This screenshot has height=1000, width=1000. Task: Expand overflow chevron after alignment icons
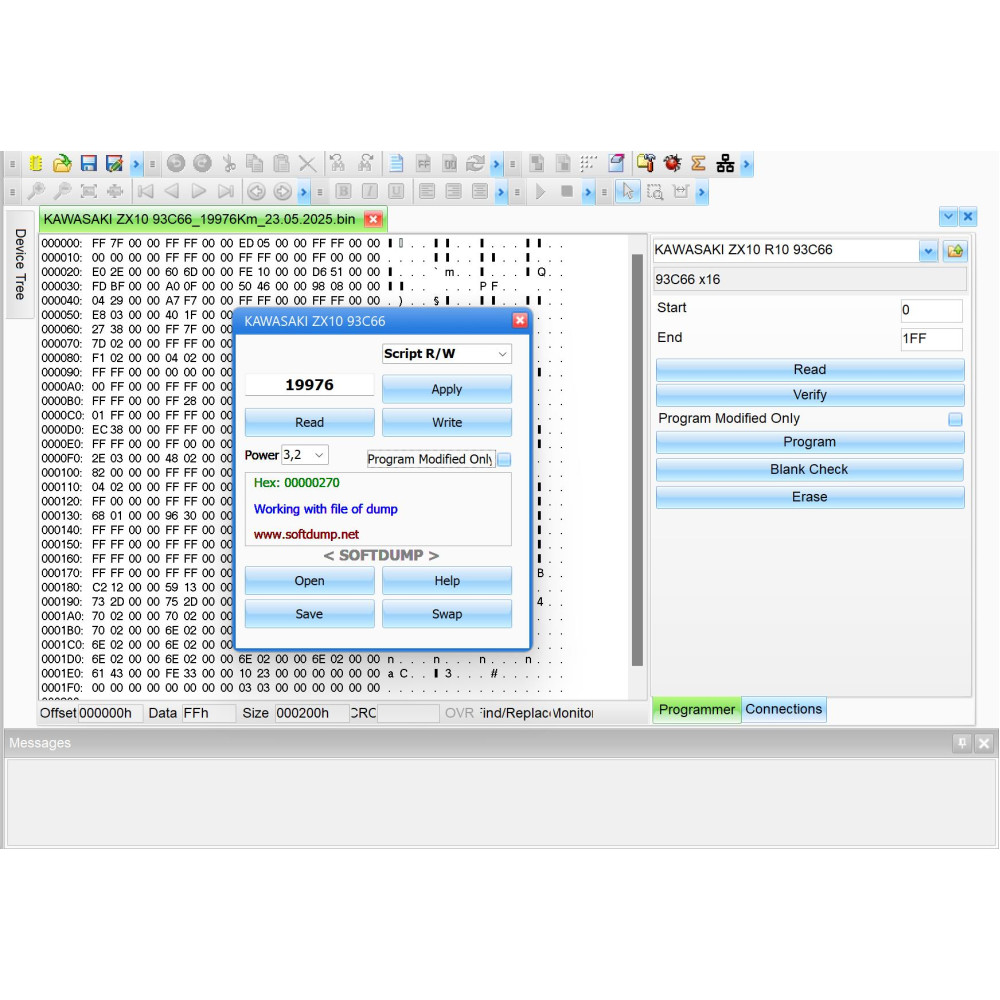[501, 191]
